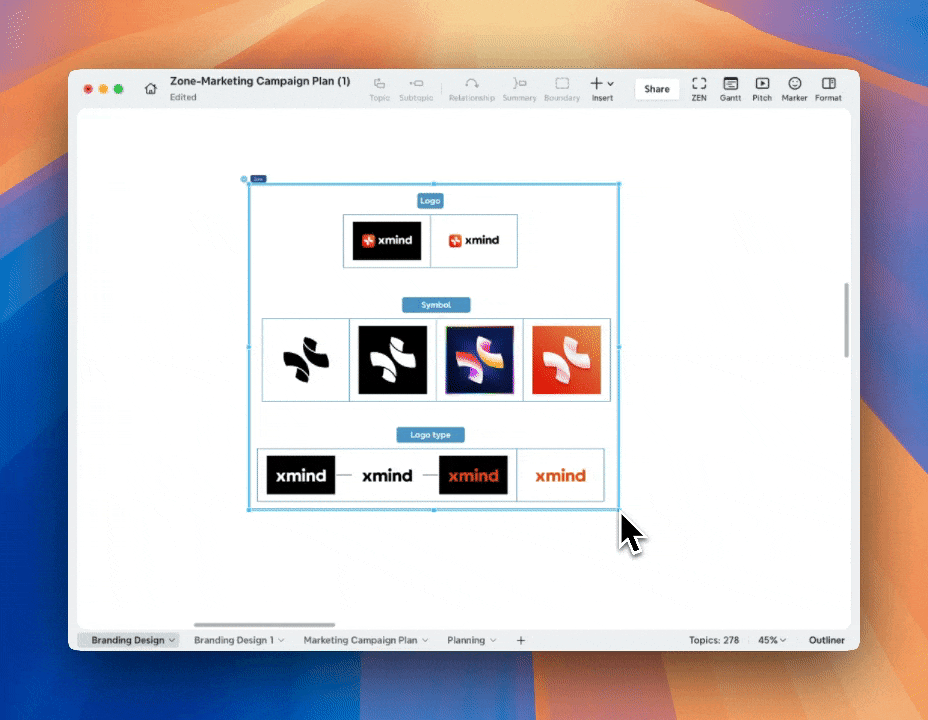The image size is (928, 720).
Task: Add a Summary bracket
Action: [519, 89]
